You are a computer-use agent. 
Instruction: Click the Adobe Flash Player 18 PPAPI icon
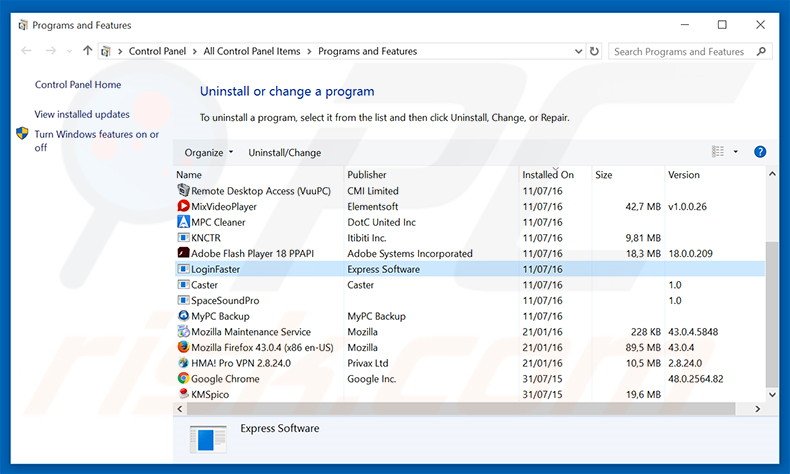(x=183, y=253)
